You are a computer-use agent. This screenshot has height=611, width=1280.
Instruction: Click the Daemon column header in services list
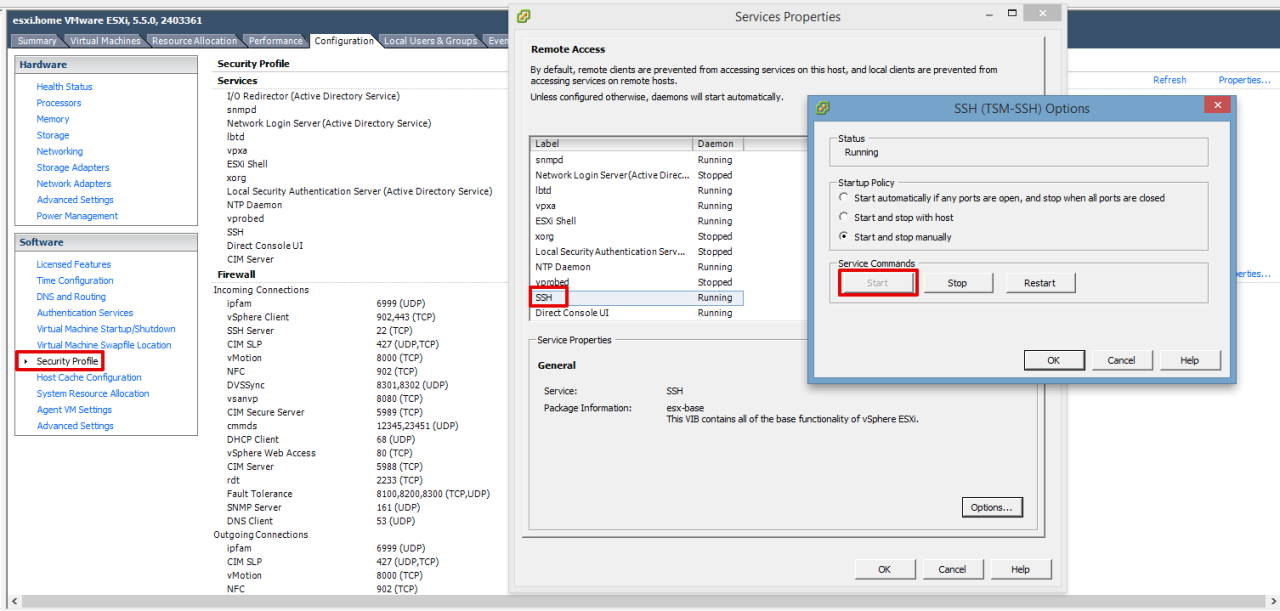(718, 144)
